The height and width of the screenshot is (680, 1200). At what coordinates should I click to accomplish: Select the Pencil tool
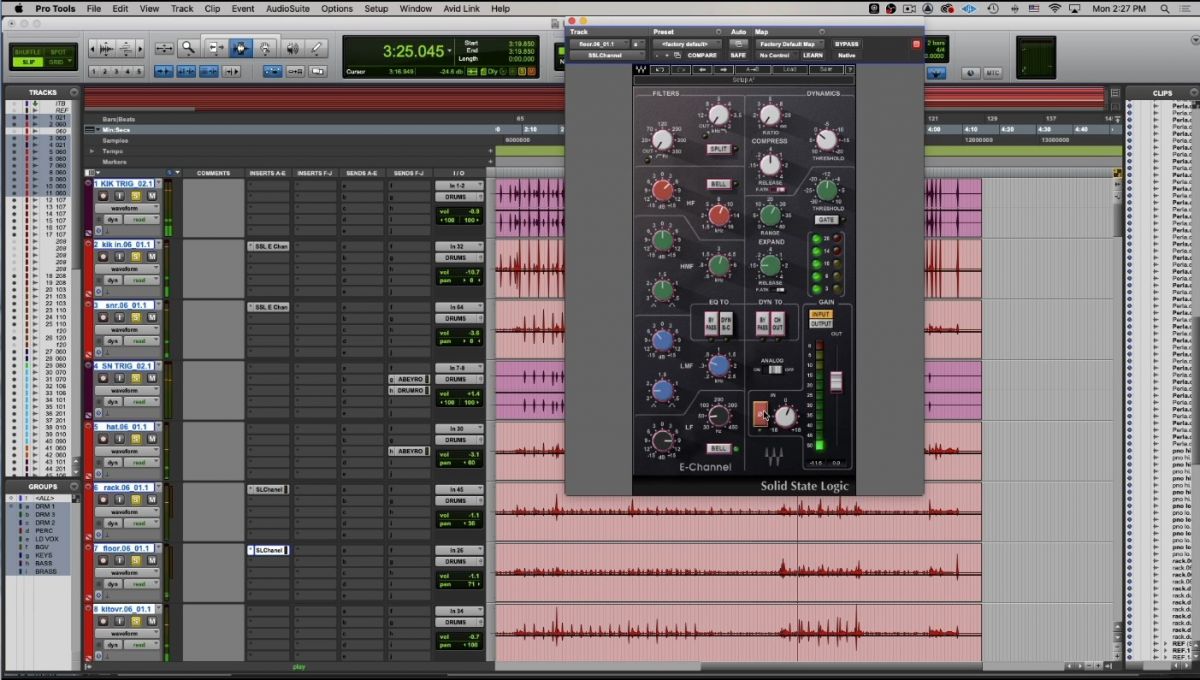(x=316, y=48)
